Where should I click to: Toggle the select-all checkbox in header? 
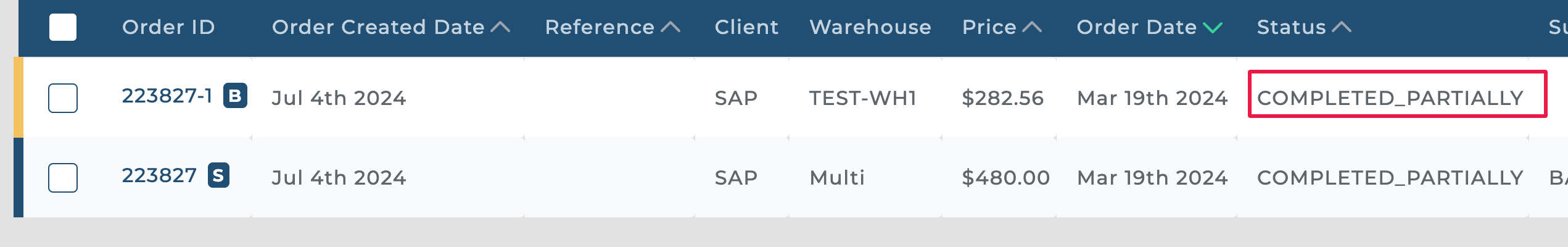63,27
